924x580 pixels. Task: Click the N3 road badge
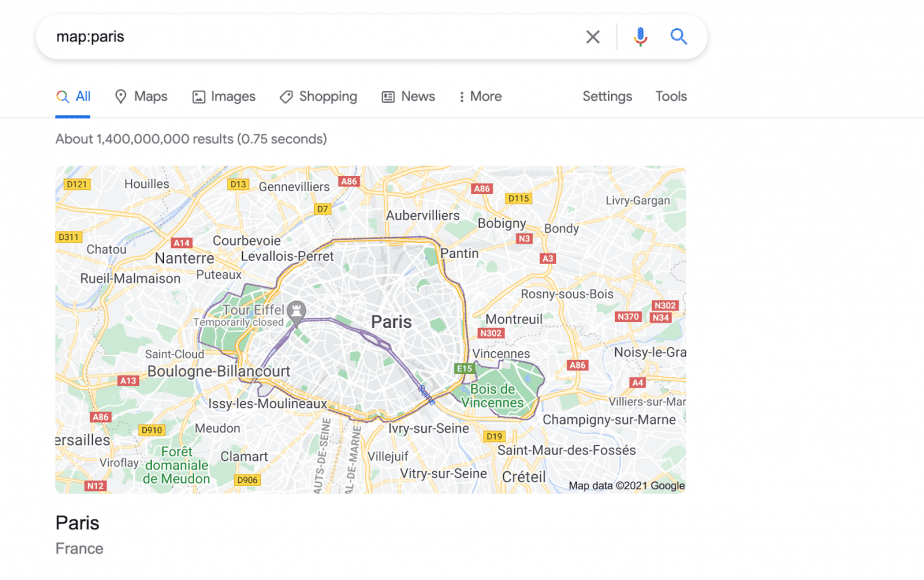coord(524,239)
